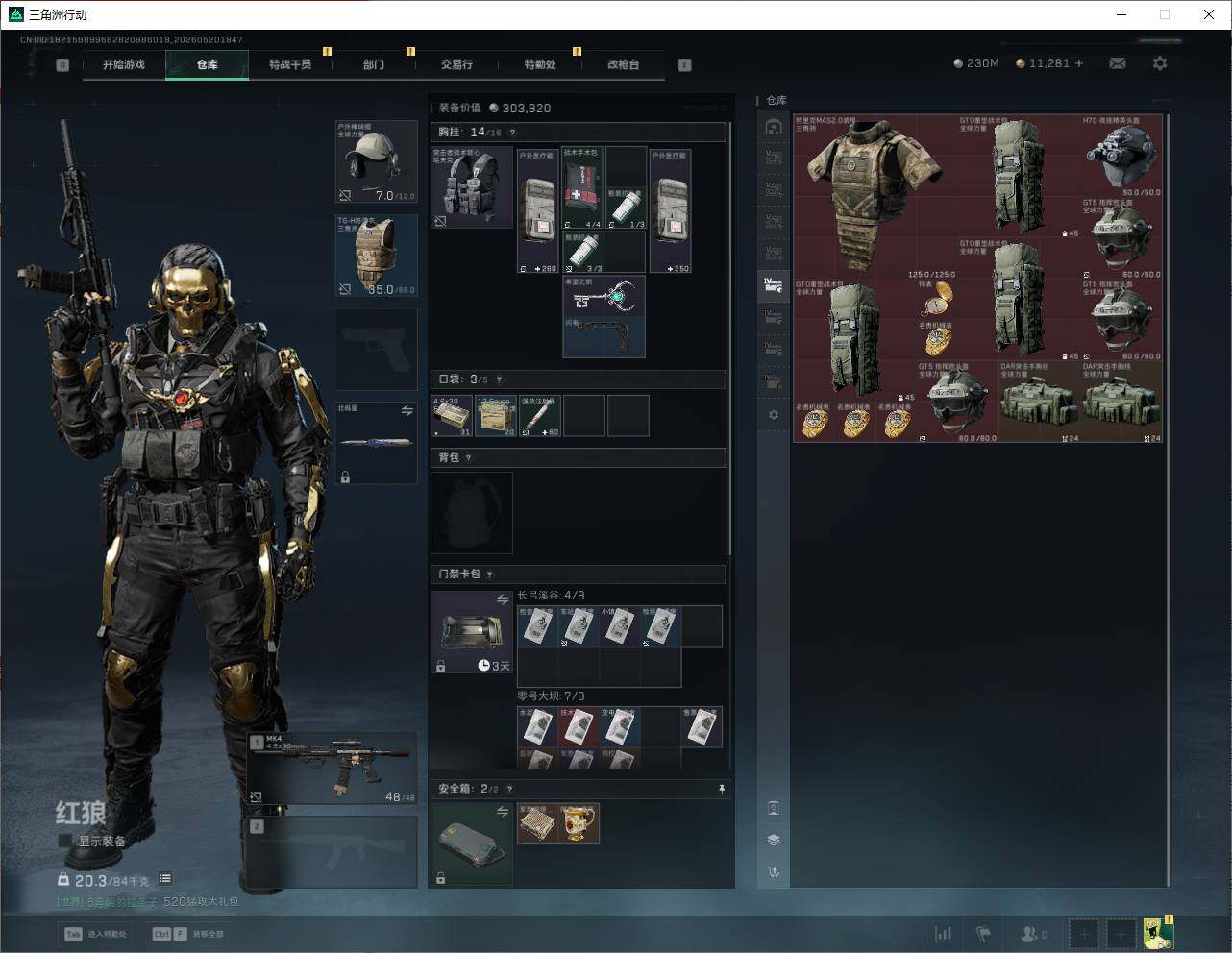This screenshot has height=953, width=1232.
Task: Show help for 口袋 capacity
Action: pos(499,379)
